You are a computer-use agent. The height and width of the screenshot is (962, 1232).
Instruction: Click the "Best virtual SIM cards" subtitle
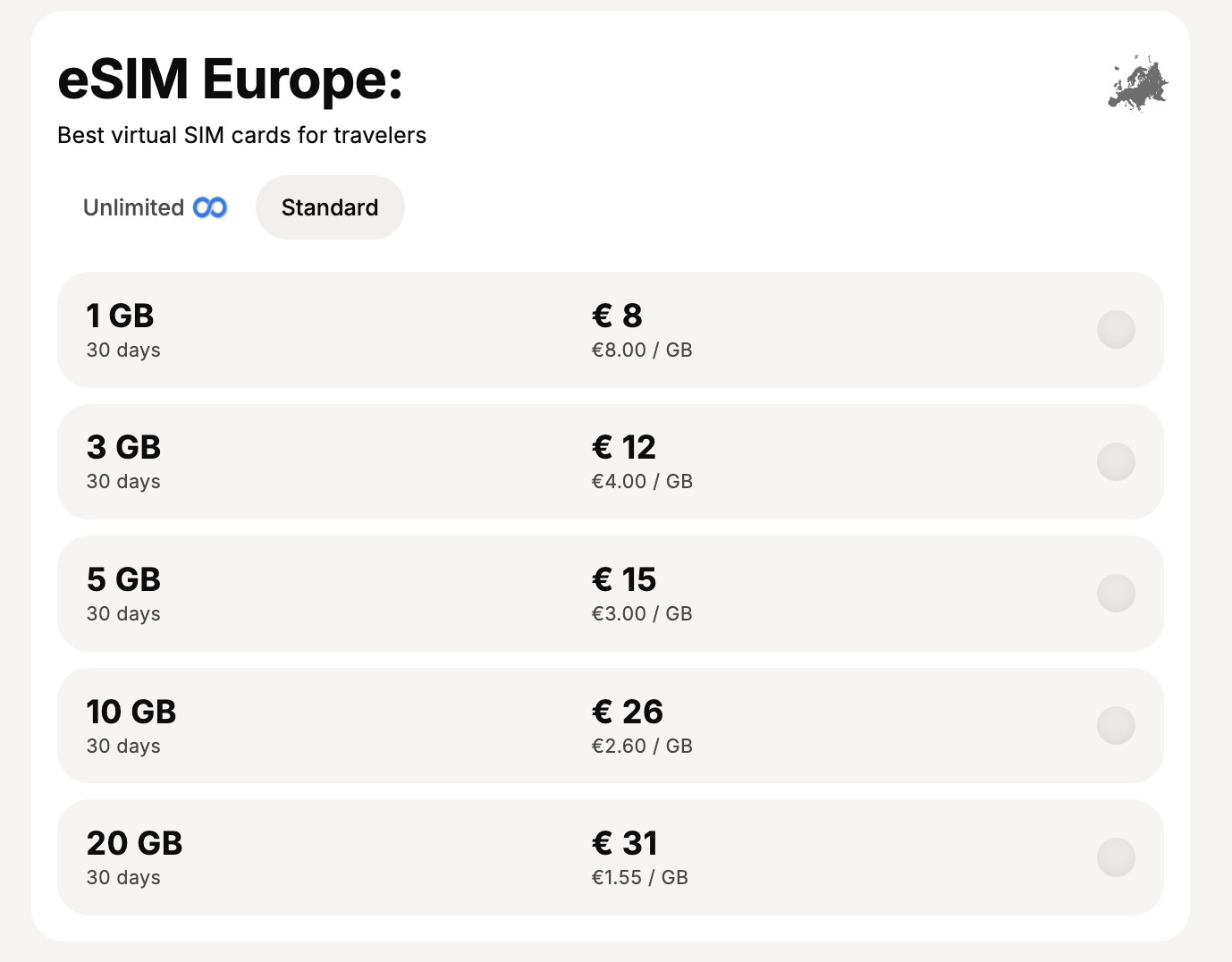tap(241, 135)
